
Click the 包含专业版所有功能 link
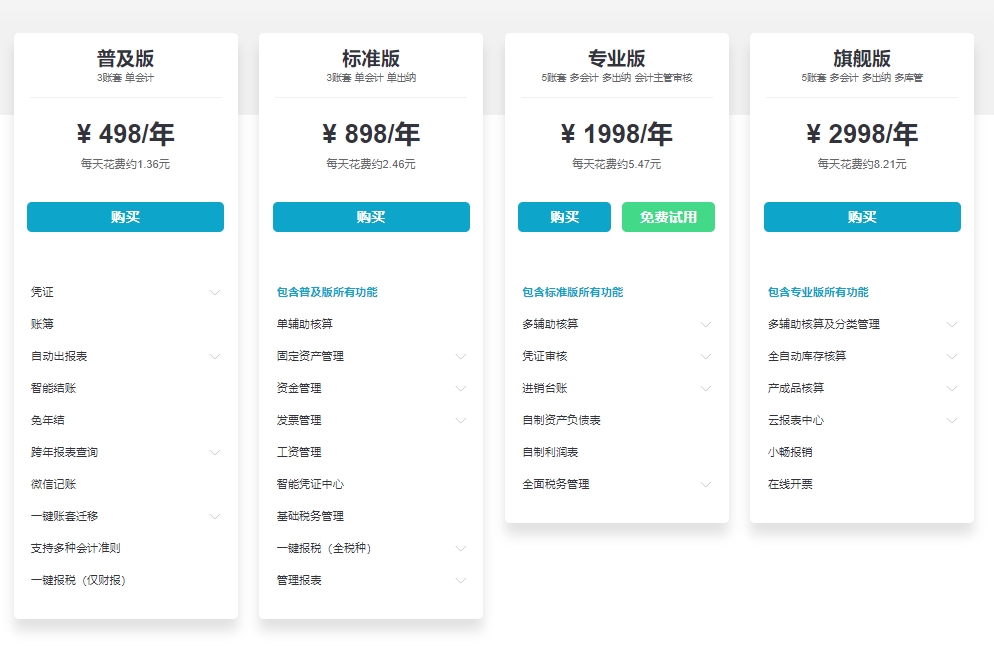818,292
